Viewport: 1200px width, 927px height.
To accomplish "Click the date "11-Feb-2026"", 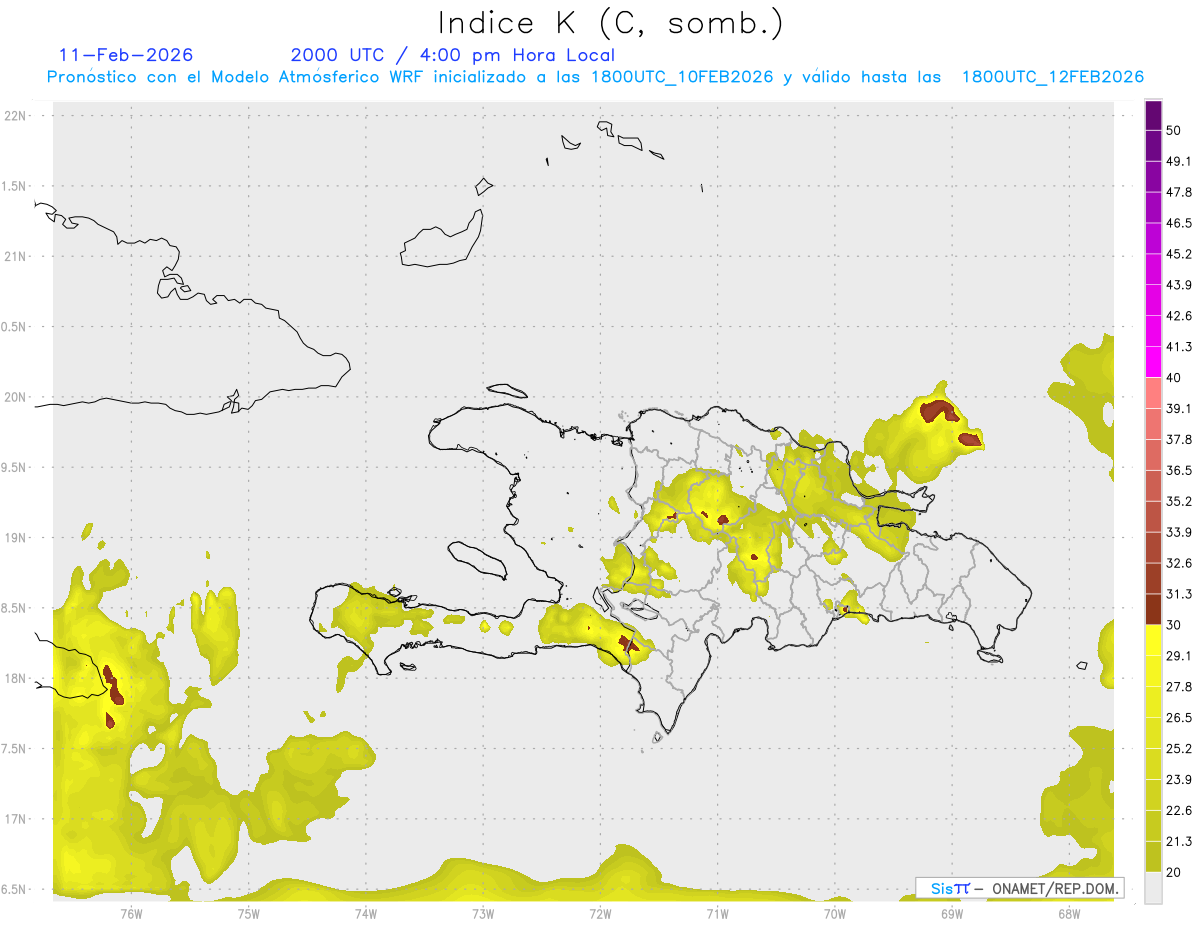I will pyautogui.click(x=126, y=55).
